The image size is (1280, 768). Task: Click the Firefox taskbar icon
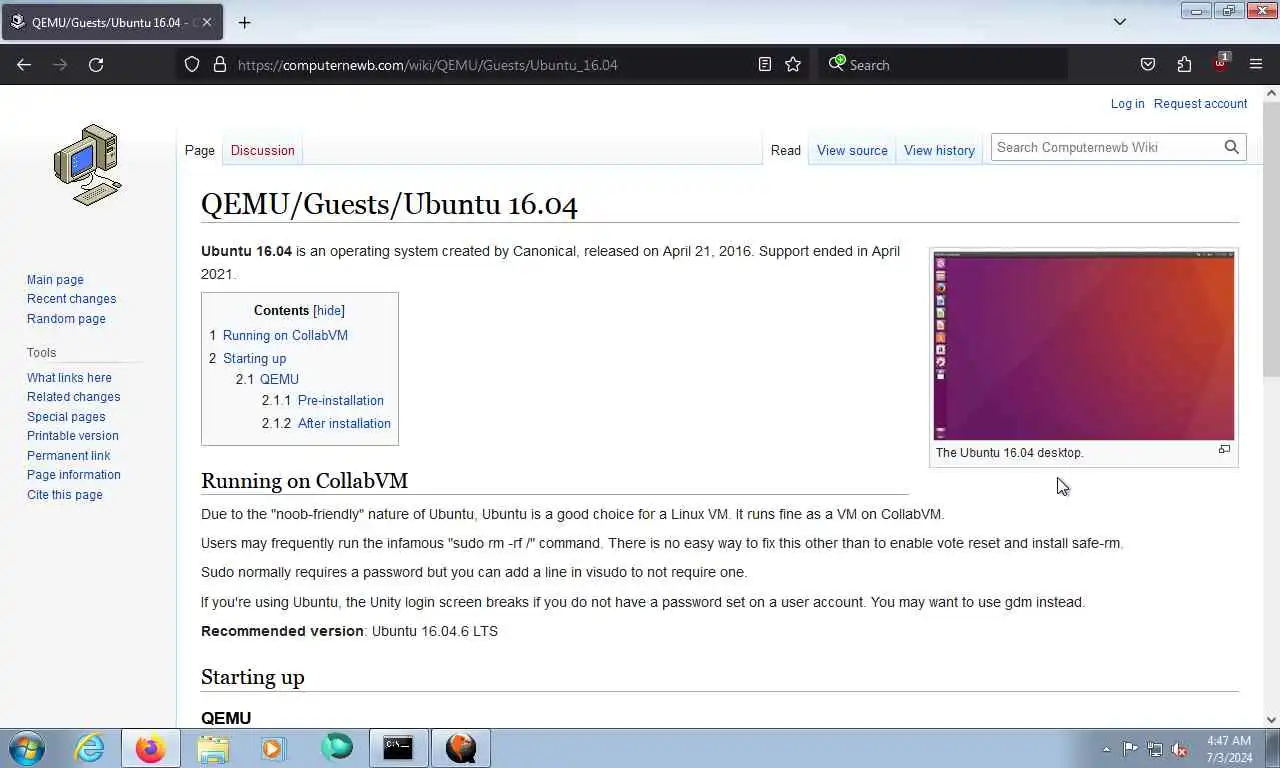tap(151, 748)
